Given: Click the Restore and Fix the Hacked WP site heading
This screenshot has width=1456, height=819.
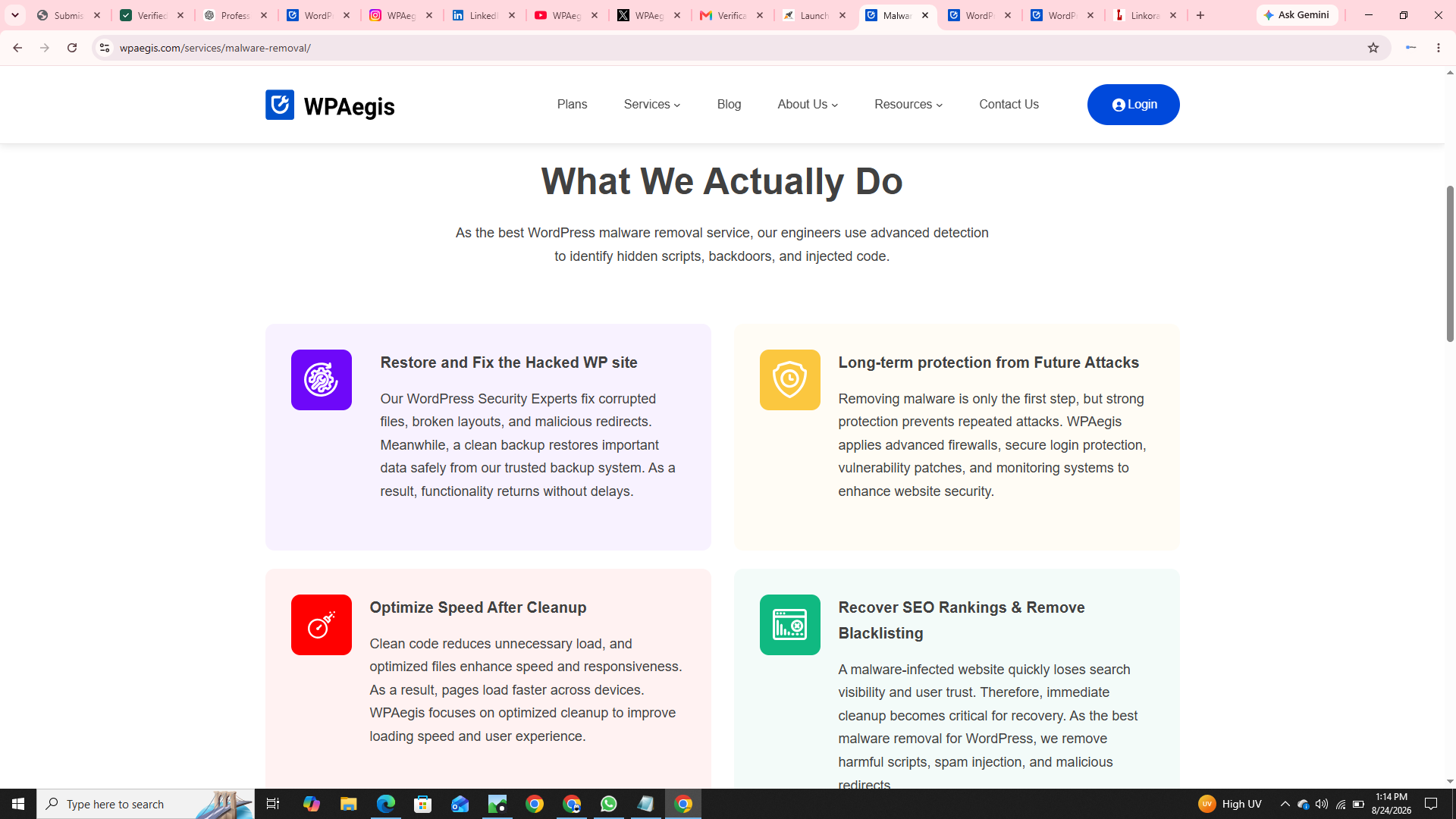Looking at the screenshot, I should (508, 362).
